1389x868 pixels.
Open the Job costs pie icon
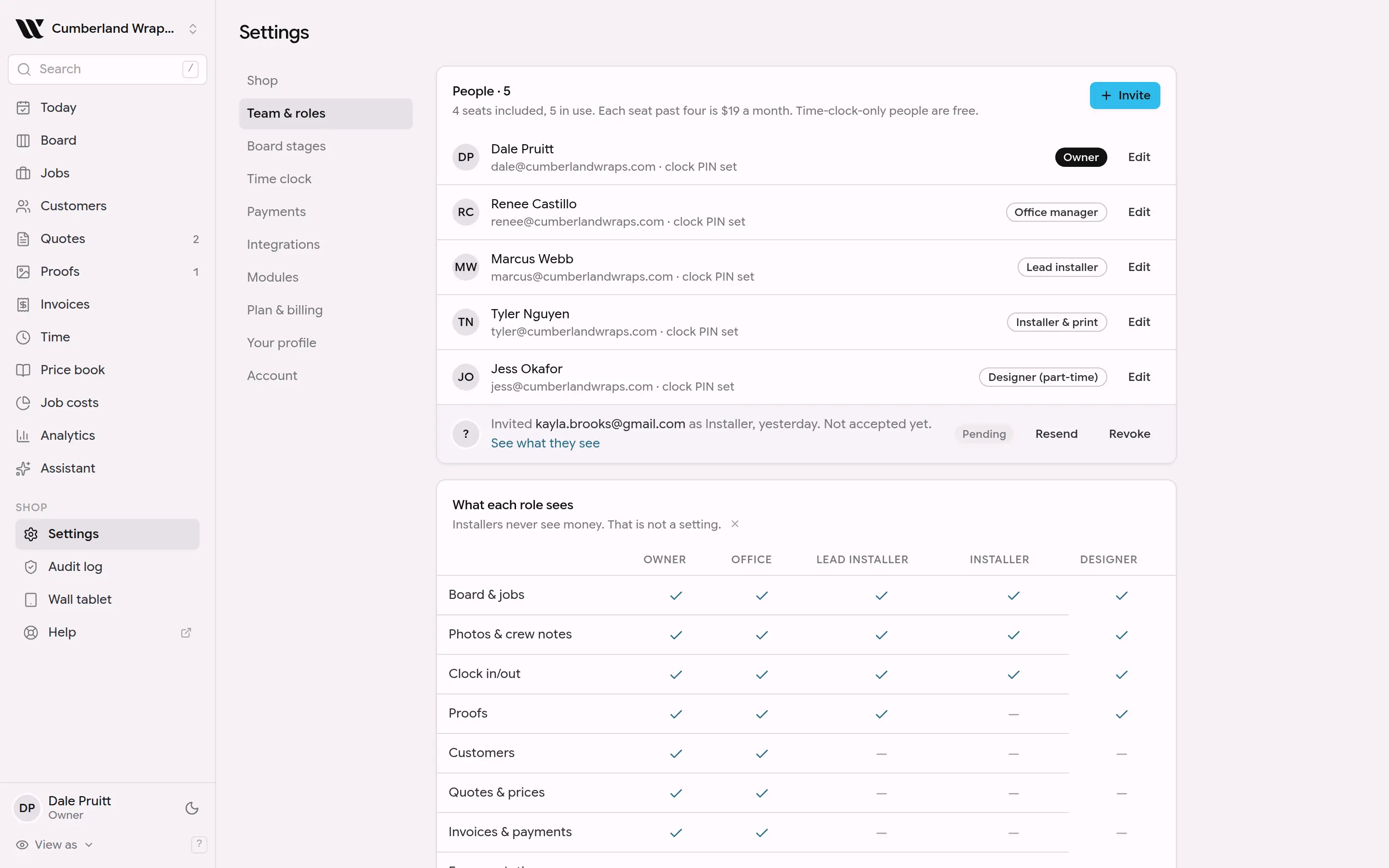(23, 403)
